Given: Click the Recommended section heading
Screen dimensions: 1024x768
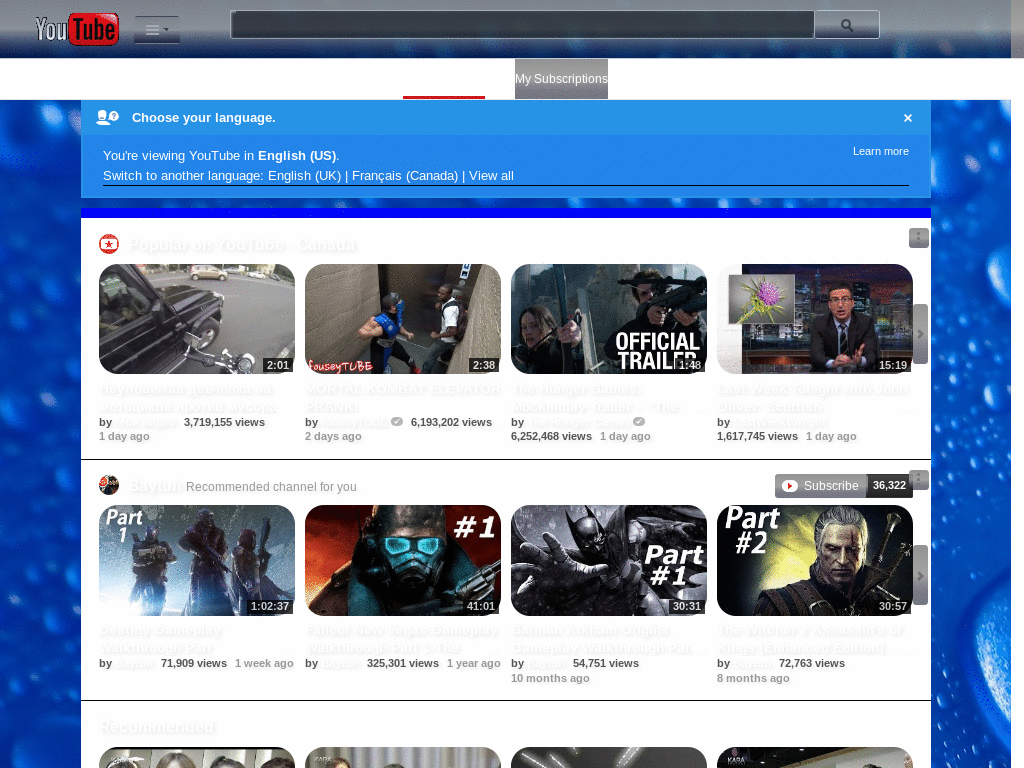Looking at the screenshot, I should [x=158, y=728].
